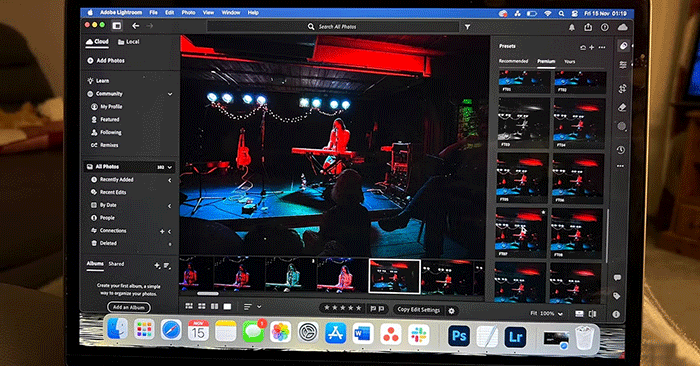Switch to Photo Grid view icon
This screenshot has width=700, height=366.
tap(189, 306)
